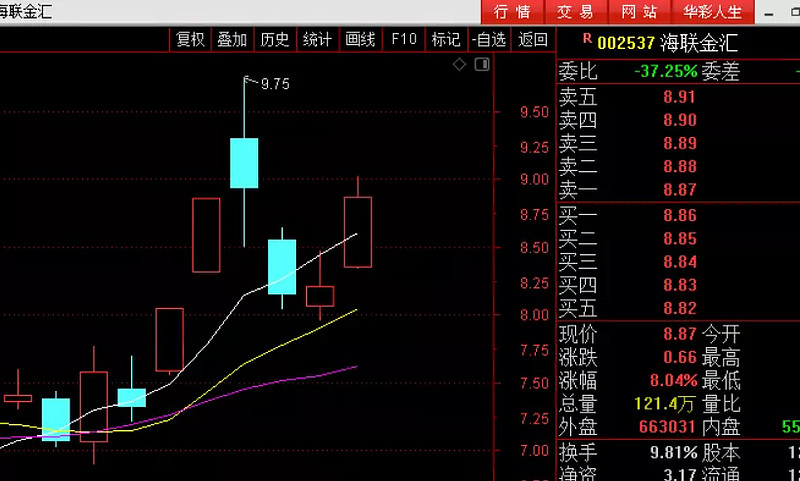Image resolution: width=800 pixels, height=481 pixels.
Task: Select the 买二 price 8.85
Action: [680, 239]
